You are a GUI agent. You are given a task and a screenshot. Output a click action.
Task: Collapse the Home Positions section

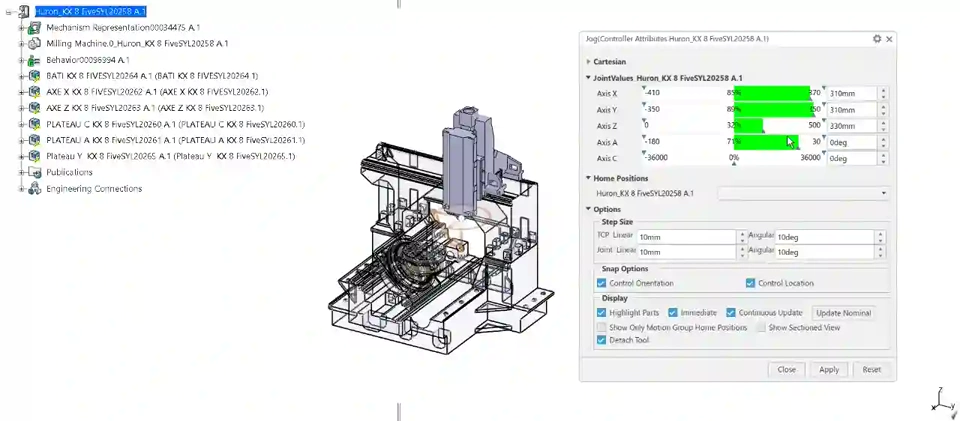pos(588,179)
